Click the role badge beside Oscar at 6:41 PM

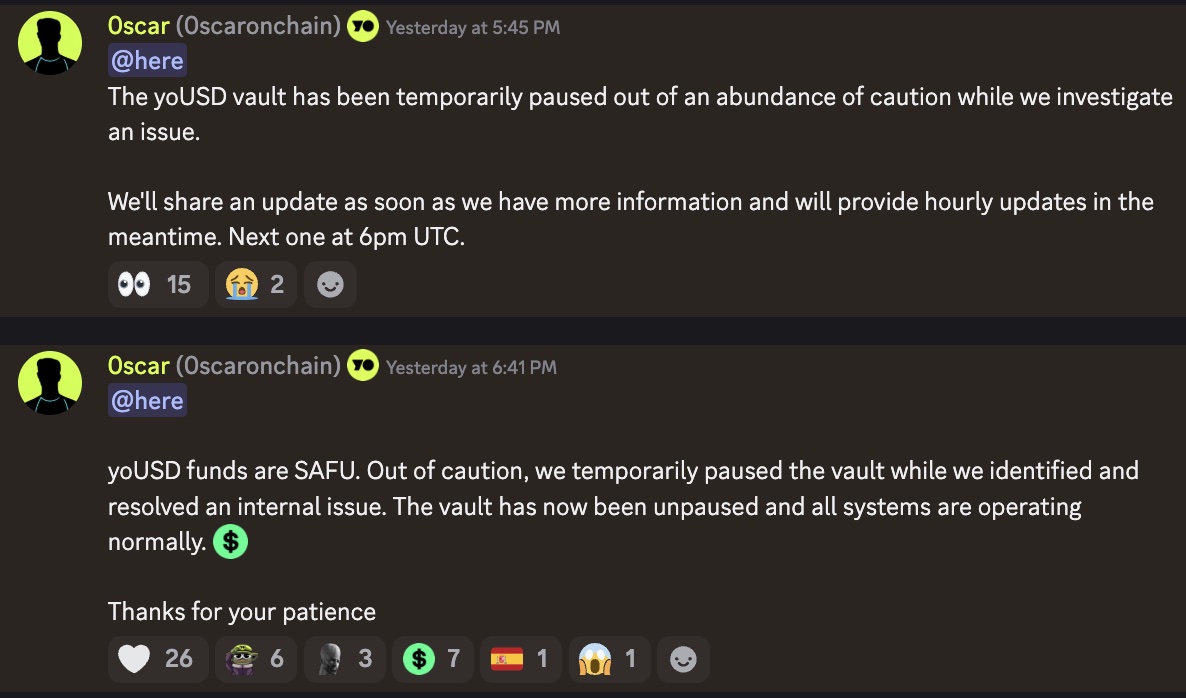coord(363,367)
